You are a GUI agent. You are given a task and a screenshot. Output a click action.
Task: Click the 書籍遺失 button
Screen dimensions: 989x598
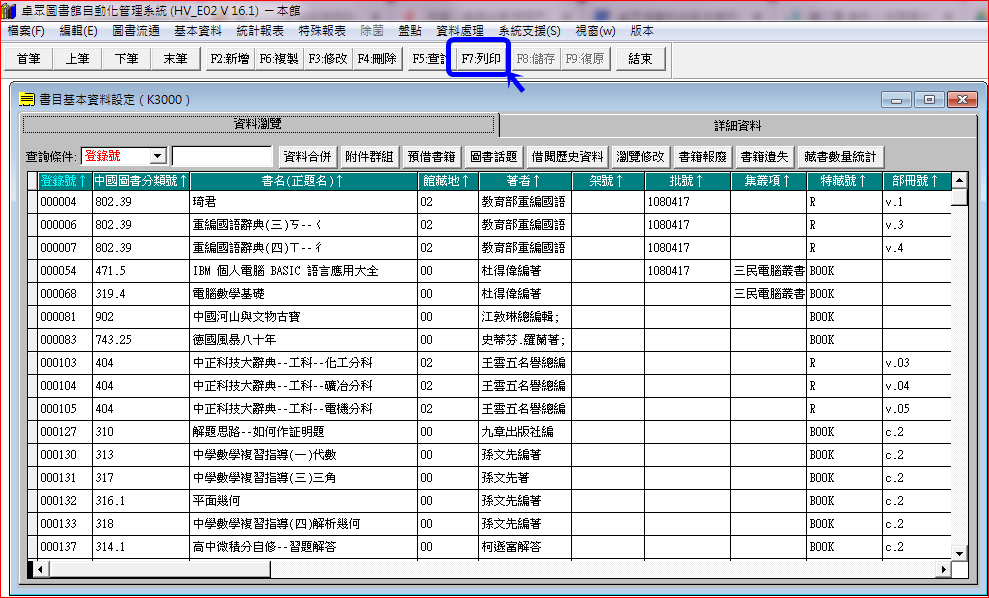point(764,156)
